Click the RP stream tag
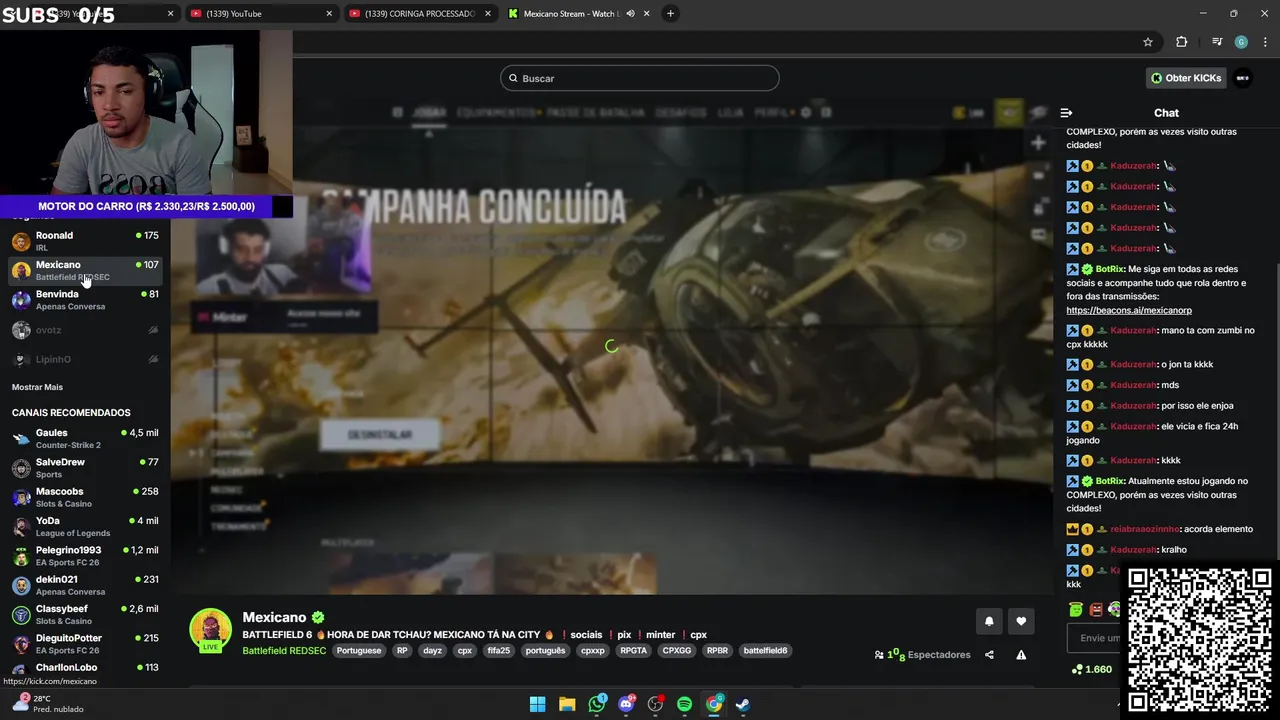1280x720 pixels. point(402,651)
